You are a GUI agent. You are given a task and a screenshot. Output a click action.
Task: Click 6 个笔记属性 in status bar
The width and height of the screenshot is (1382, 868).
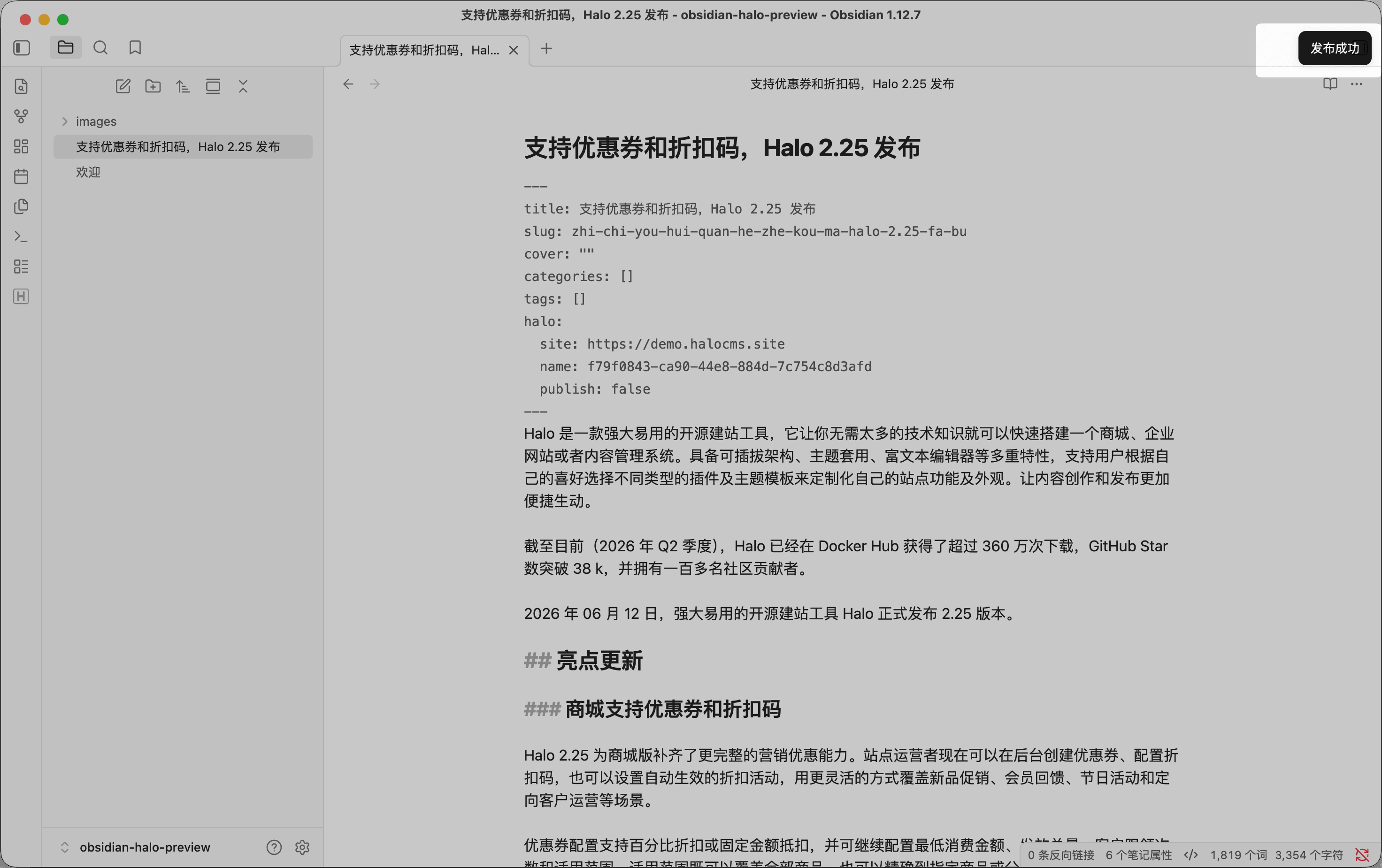[x=1139, y=855]
